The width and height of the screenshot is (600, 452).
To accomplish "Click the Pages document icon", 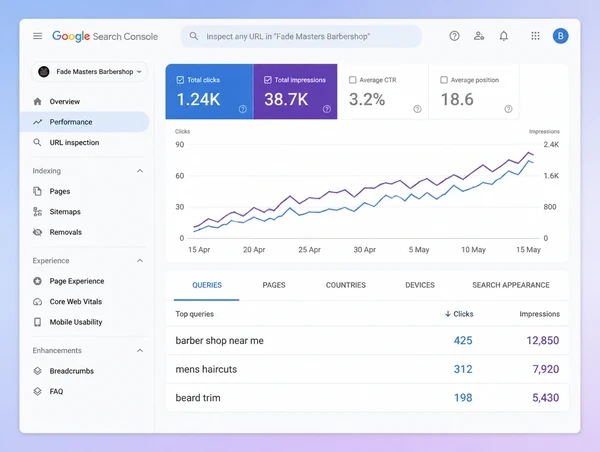I will click(38, 191).
